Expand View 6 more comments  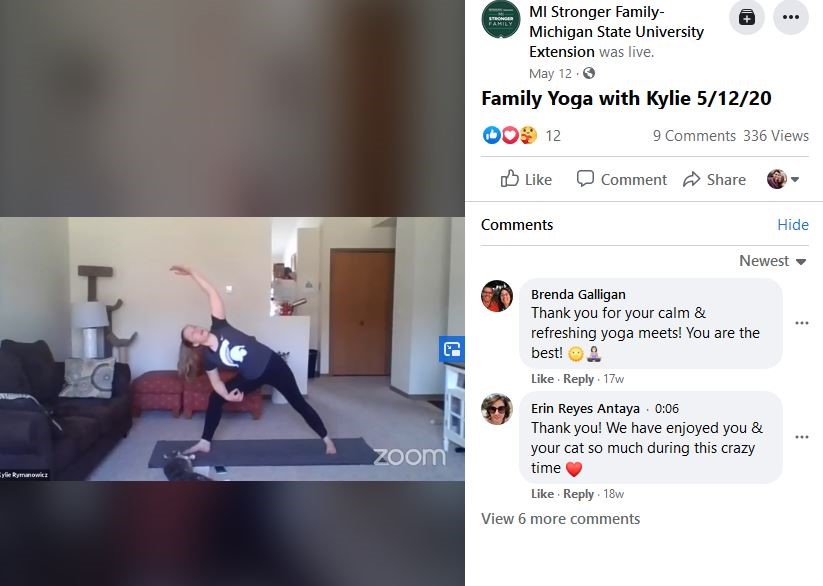tap(559, 518)
